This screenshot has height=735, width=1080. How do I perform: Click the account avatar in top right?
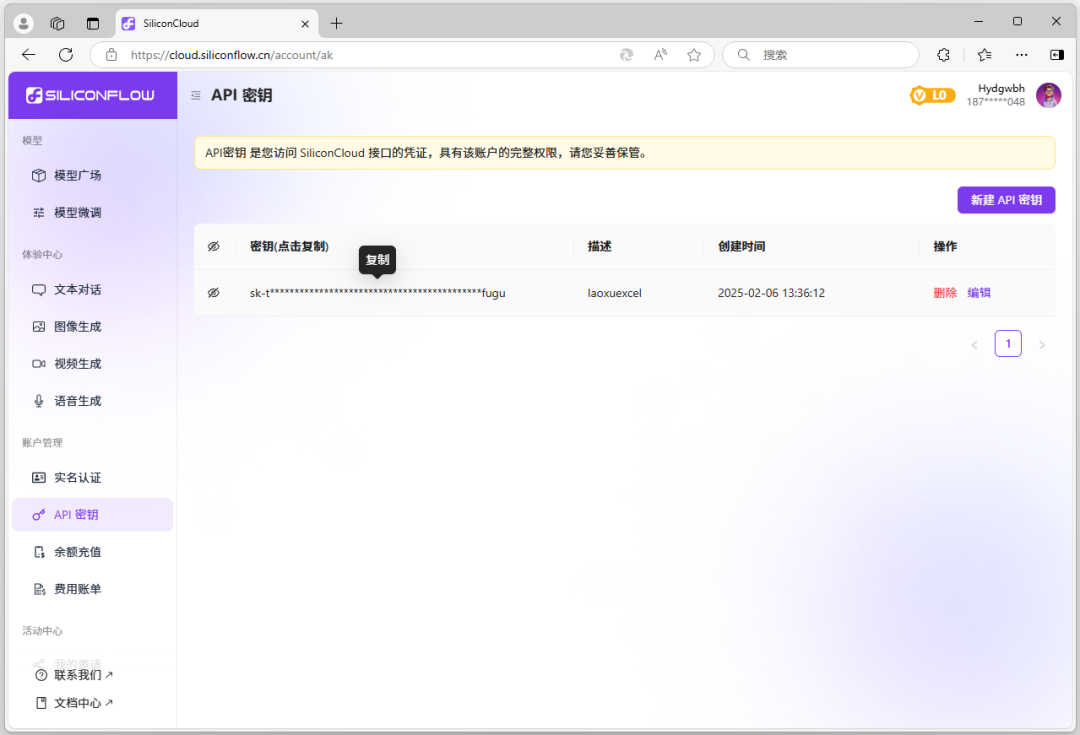pos(1048,94)
